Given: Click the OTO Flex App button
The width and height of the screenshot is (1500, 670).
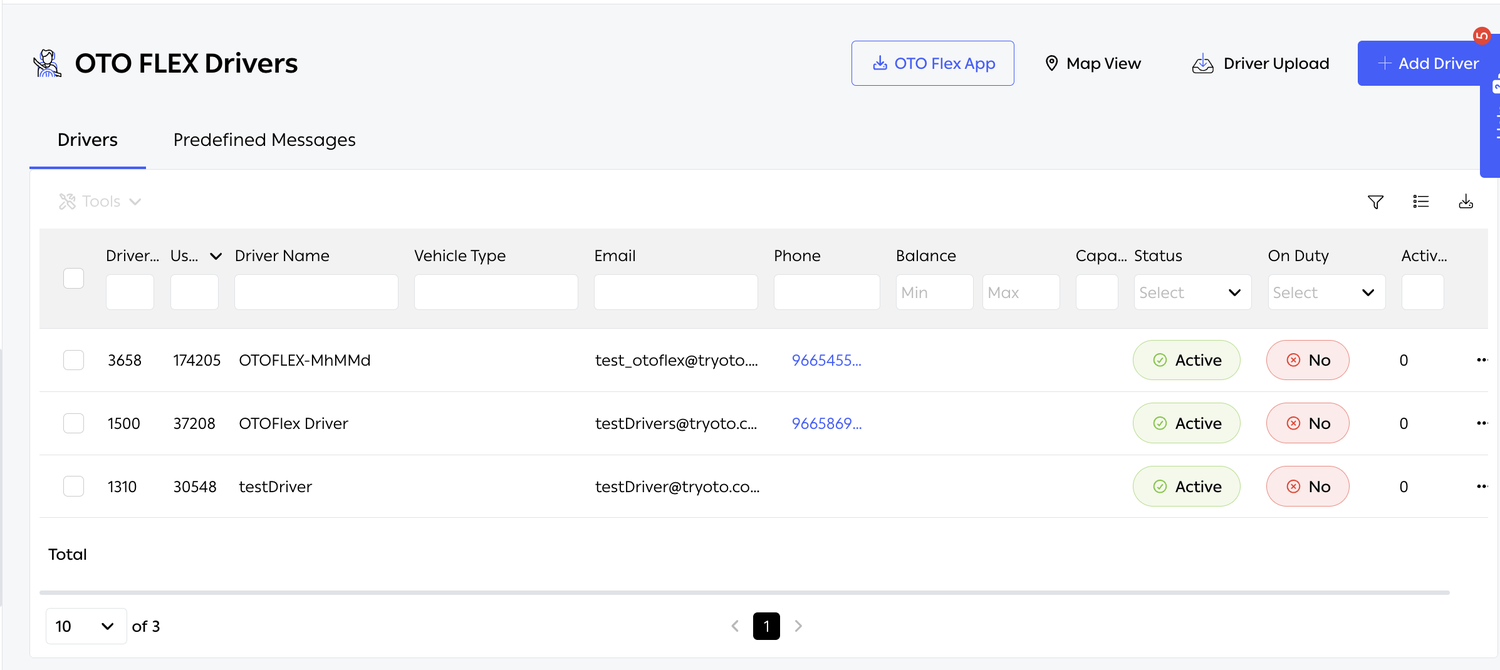Looking at the screenshot, I should click(x=933, y=63).
